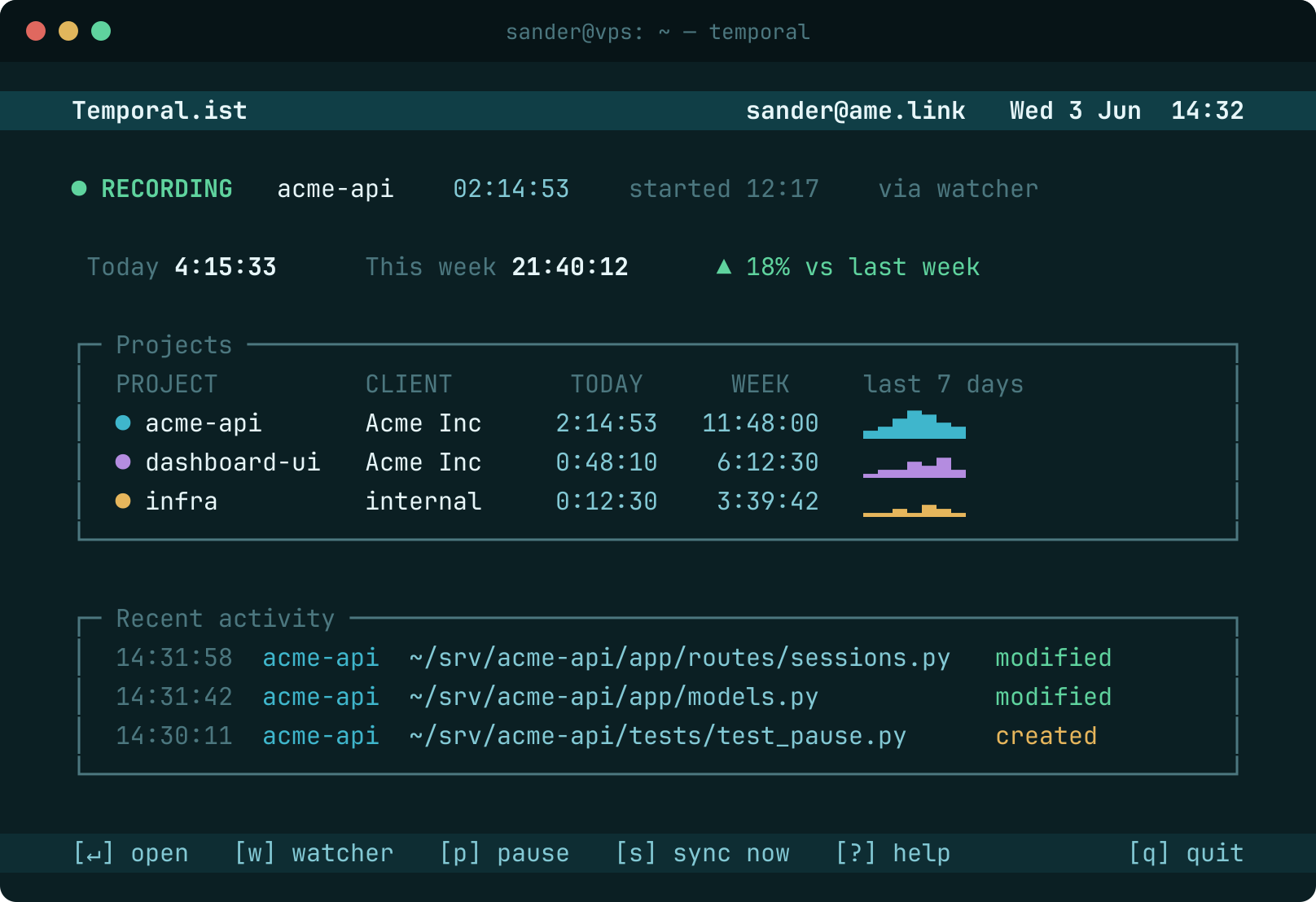Click the 14:30:11 activity timestamp
Screen dimensions: 1316x902
[x=174, y=736]
